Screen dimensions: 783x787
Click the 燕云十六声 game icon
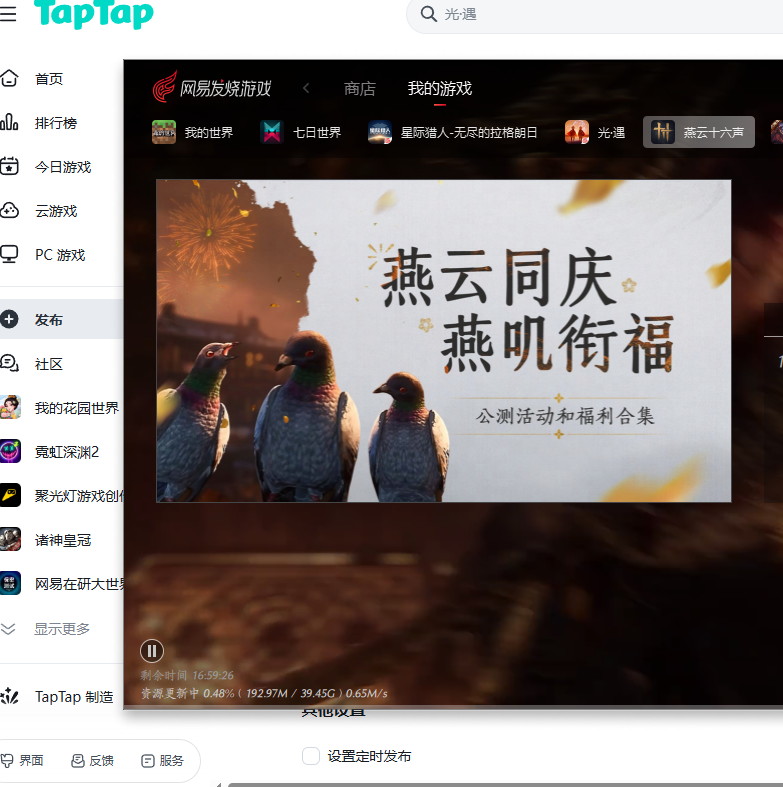coord(663,132)
